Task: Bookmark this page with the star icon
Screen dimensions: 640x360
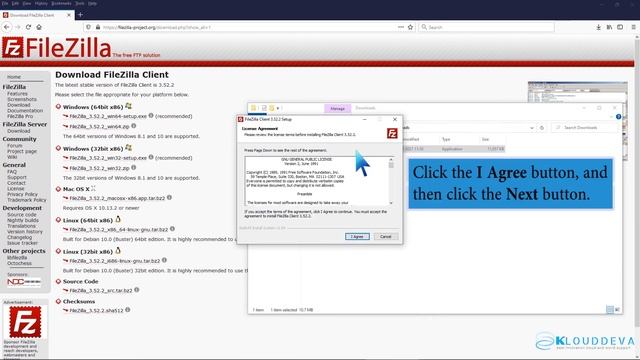Action: (411, 27)
